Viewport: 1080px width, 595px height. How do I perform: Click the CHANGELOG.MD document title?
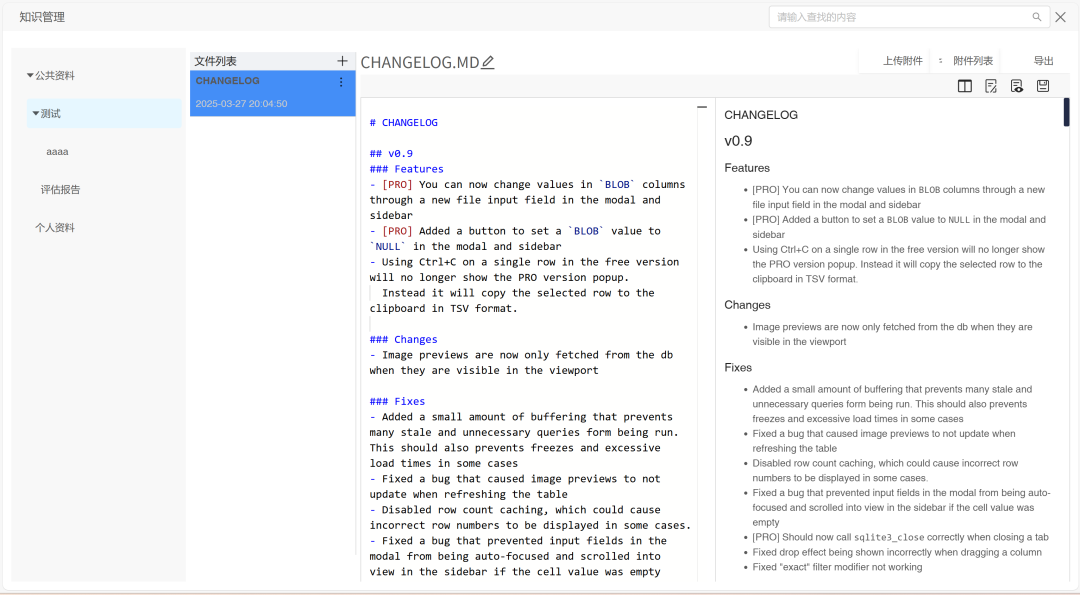point(420,63)
